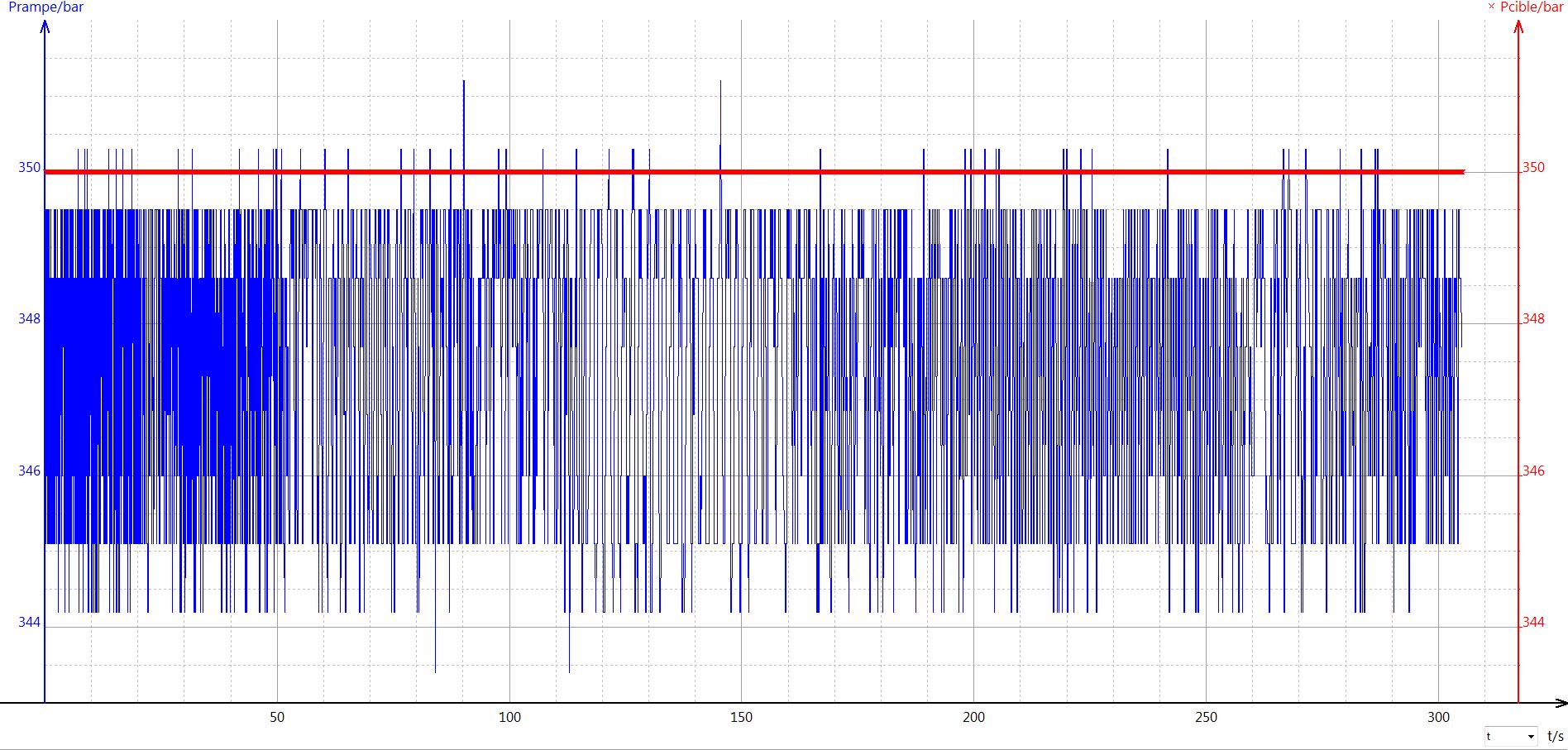This screenshot has width=1568, height=750.
Task: Click the black time axis arrowhead
Action: click(1560, 704)
